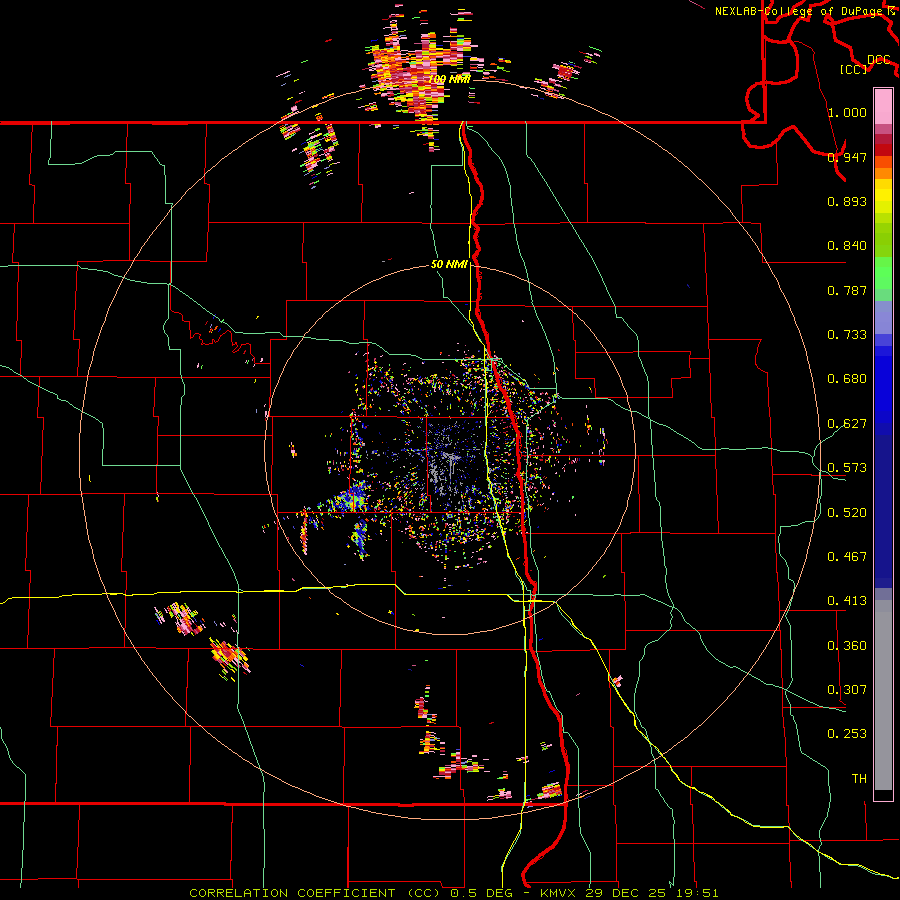Select the 0.253 legend value

click(x=847, y=734)
